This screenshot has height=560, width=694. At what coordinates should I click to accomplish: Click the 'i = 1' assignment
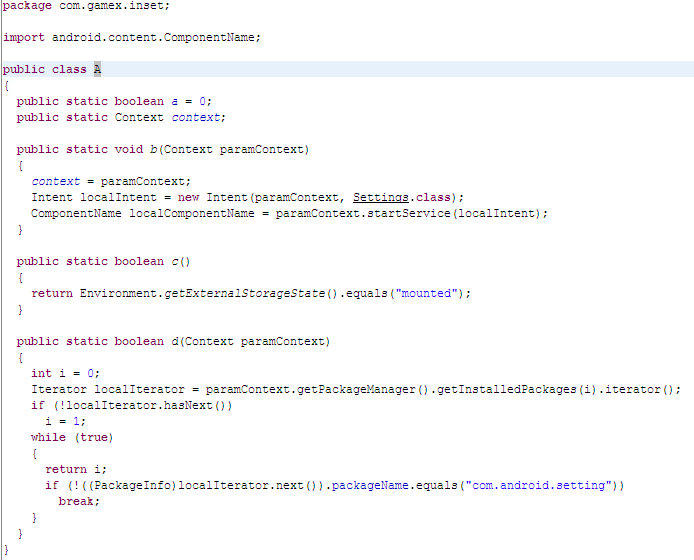(x=65, y=421)
